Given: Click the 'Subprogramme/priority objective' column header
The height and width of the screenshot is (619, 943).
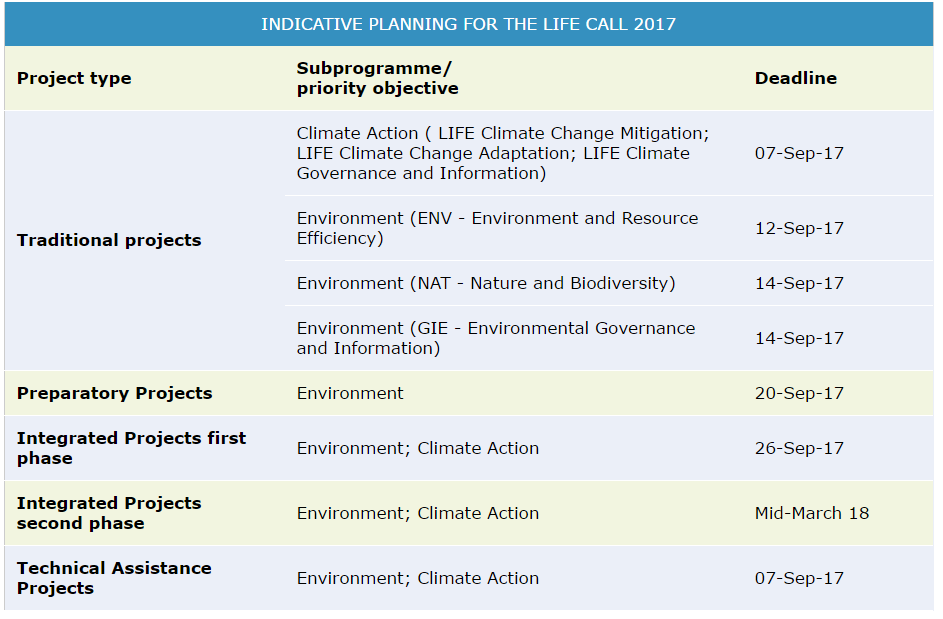Looking at the screenshot, I should click(377, 78).
